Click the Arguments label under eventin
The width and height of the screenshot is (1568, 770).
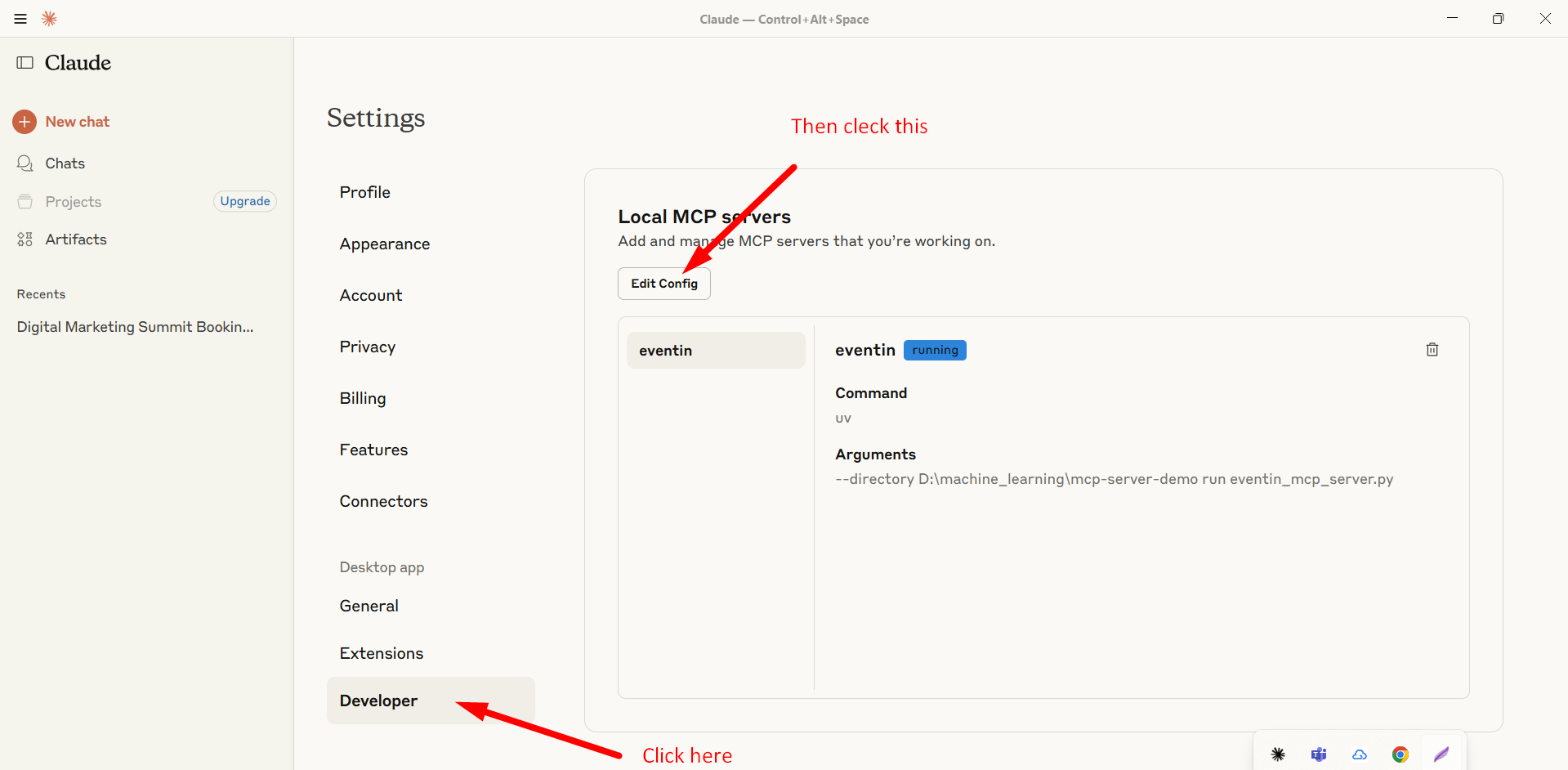(875, 454)
